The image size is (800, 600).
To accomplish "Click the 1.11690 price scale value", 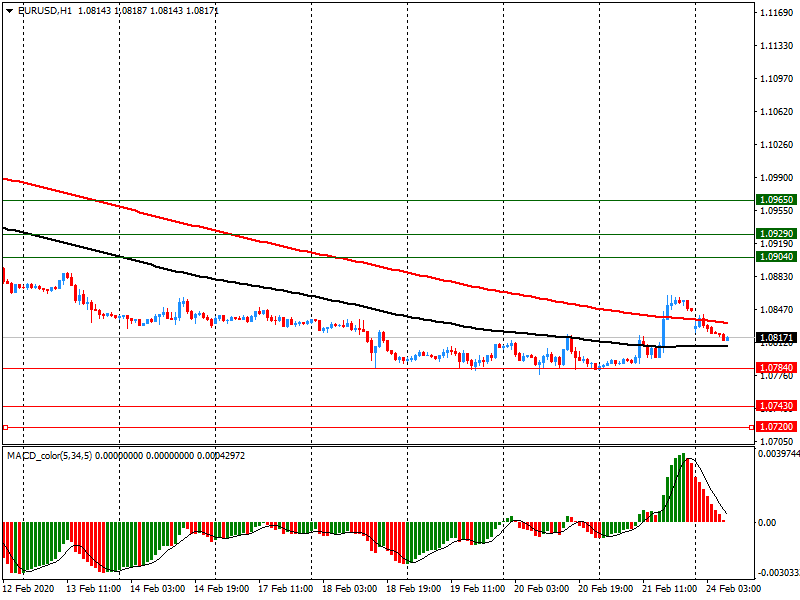I will click(777, 13).
